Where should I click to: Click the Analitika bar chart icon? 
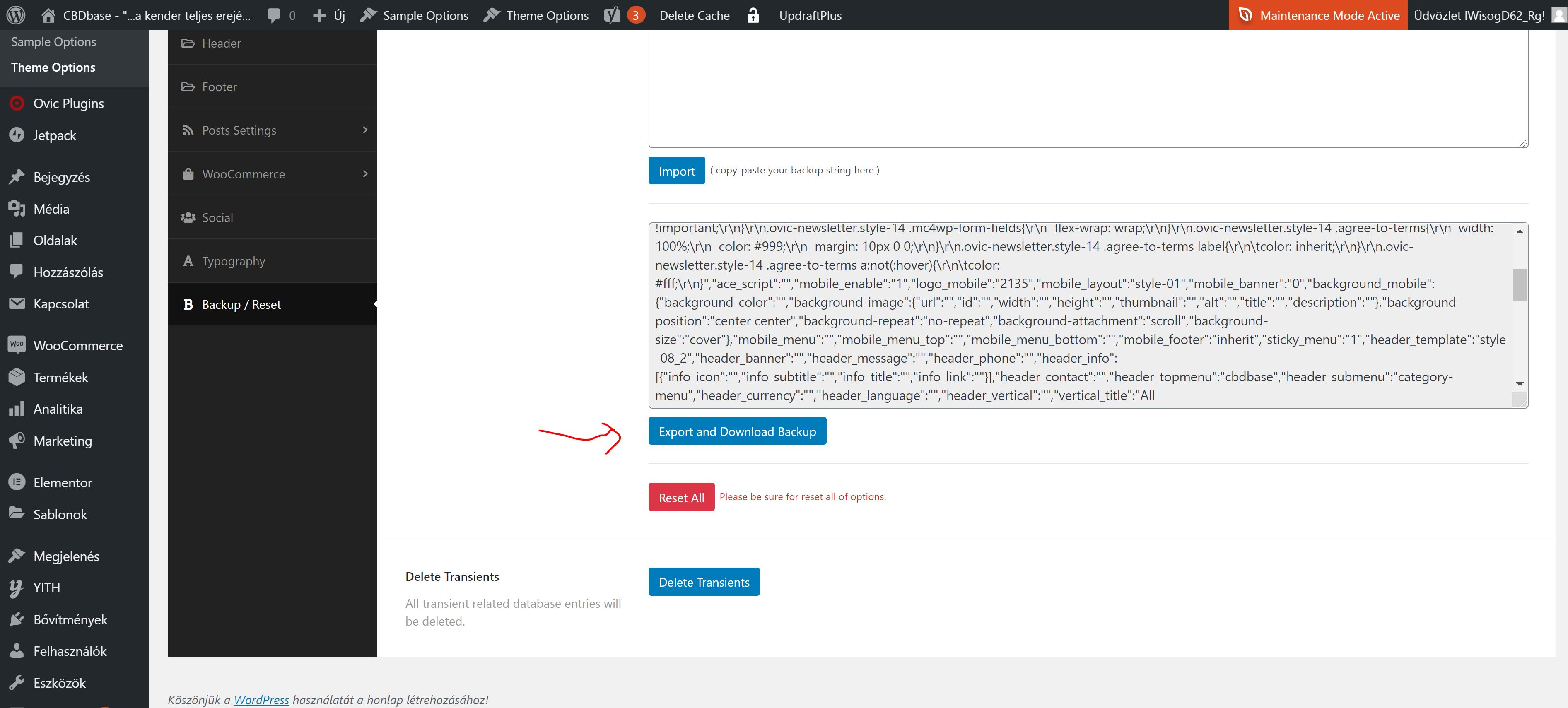17,409
